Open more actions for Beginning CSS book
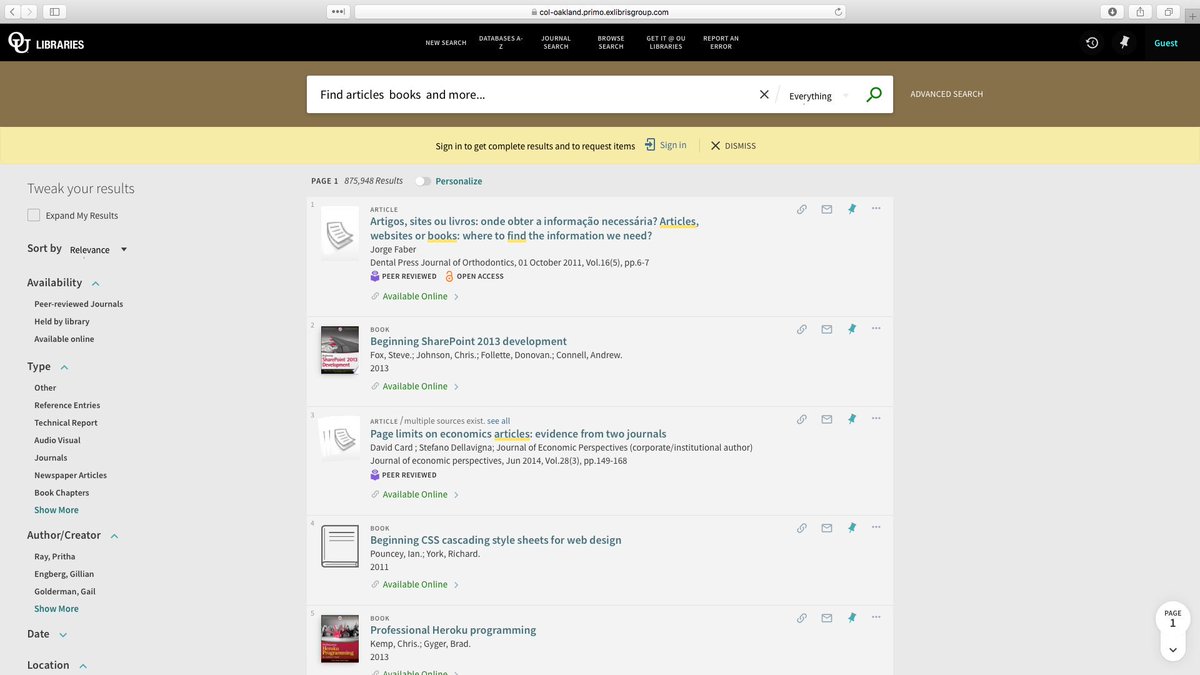Image resolution: width=1200 pixels, height=675 pixels. click(876, 527)
